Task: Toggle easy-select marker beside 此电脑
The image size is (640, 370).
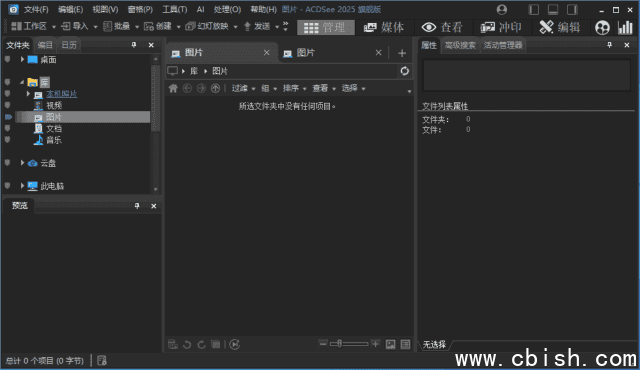Action: point(7,186)
